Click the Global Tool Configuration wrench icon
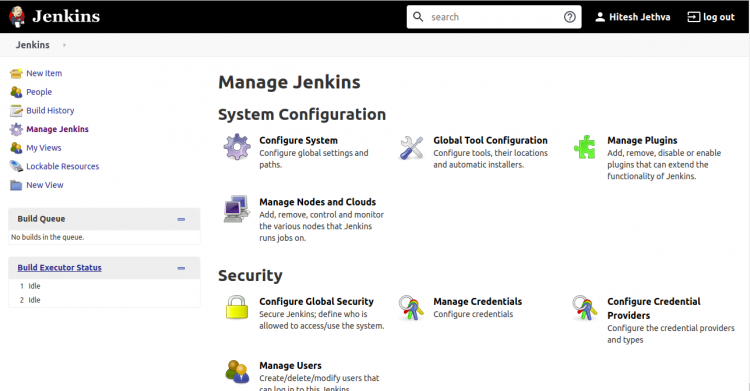The width and height of the screenshot is (750, 391). 411,148
